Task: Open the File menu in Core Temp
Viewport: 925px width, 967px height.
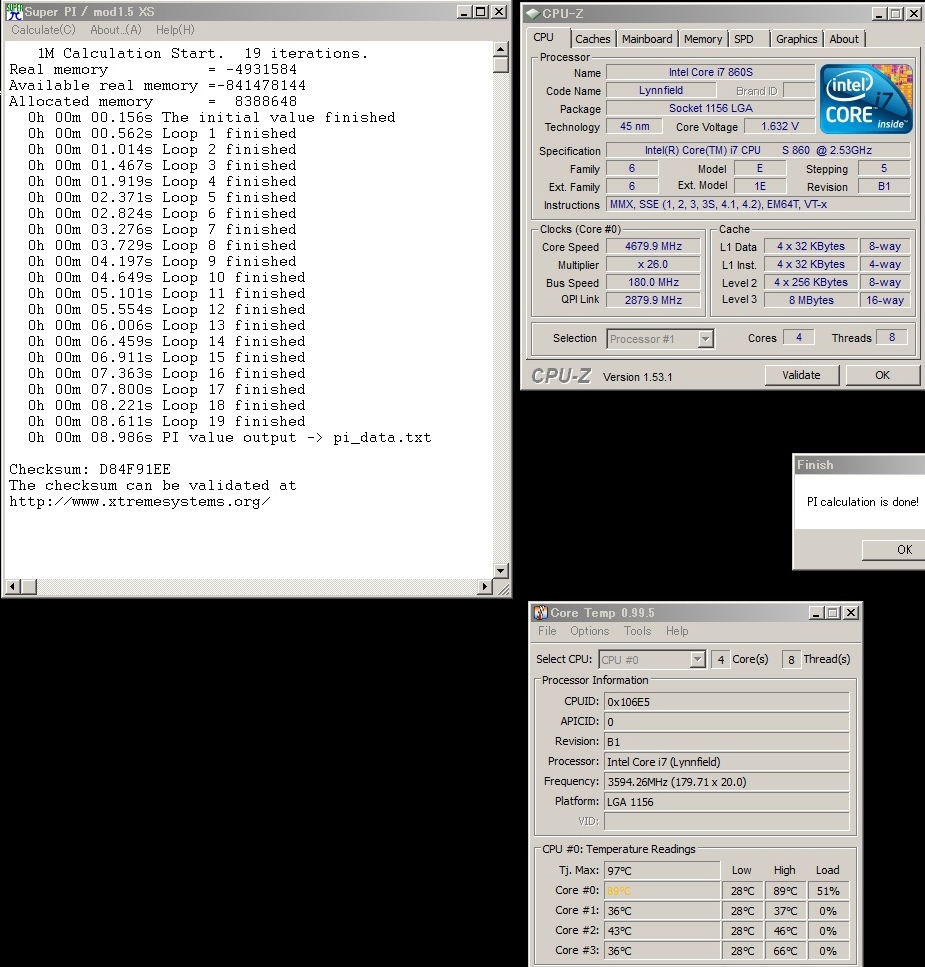Action: [547, 631]
